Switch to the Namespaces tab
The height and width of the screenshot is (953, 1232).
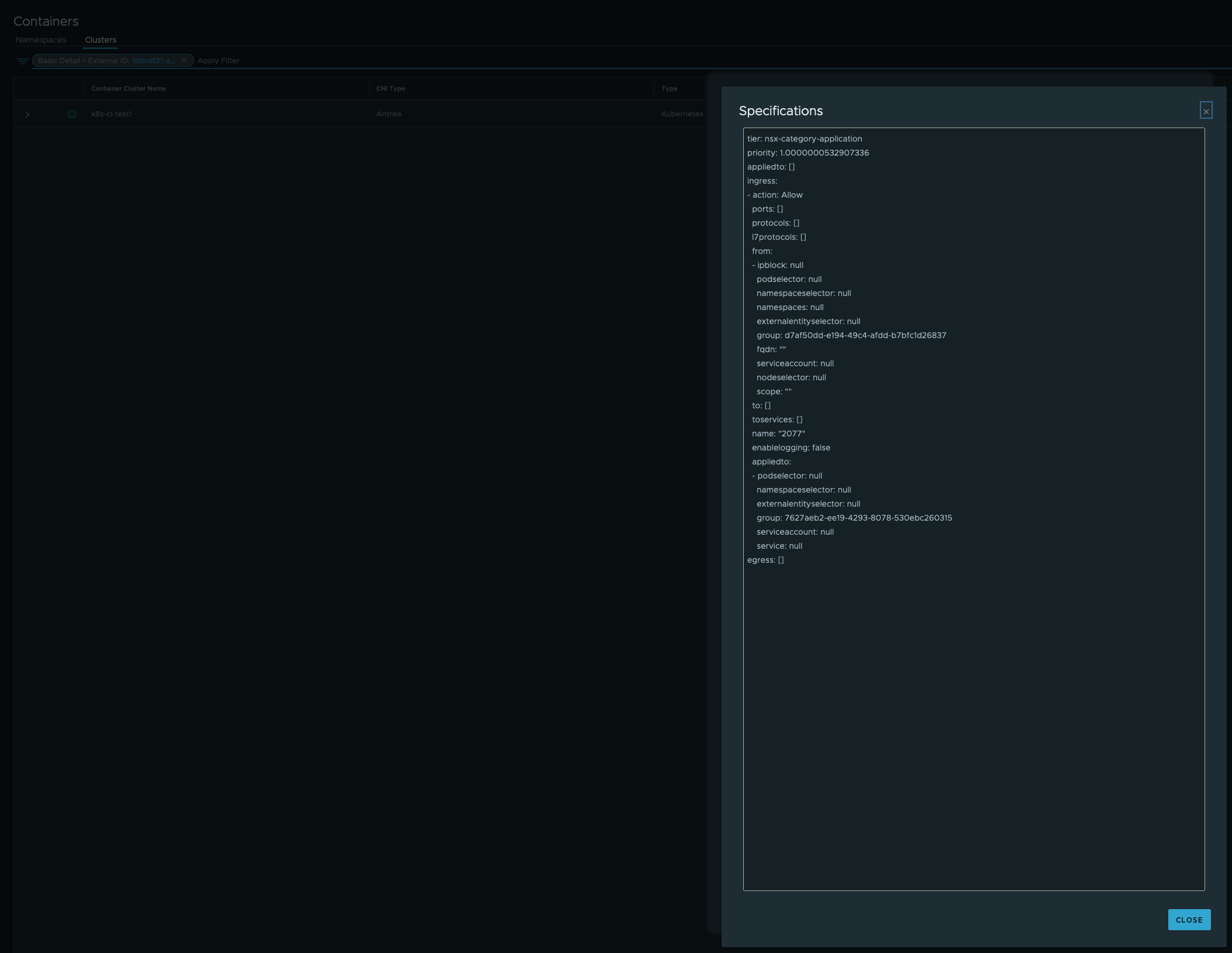click(40, 40)
